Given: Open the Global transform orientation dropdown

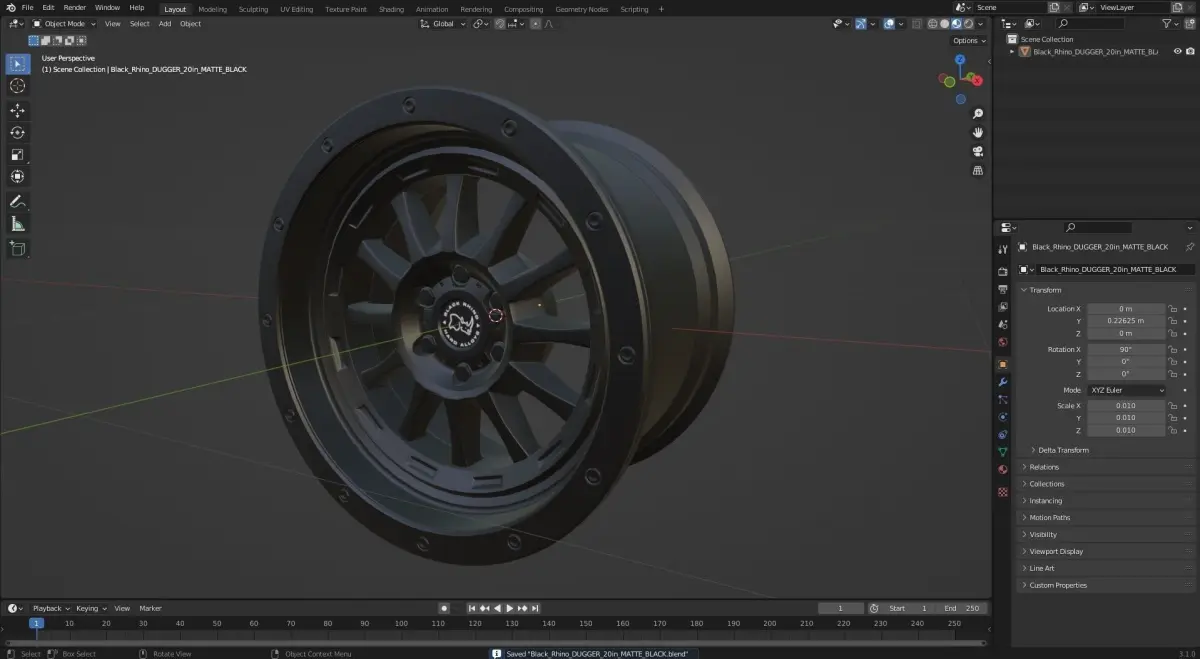Looking at the screenshot, I should click(442, 24).
